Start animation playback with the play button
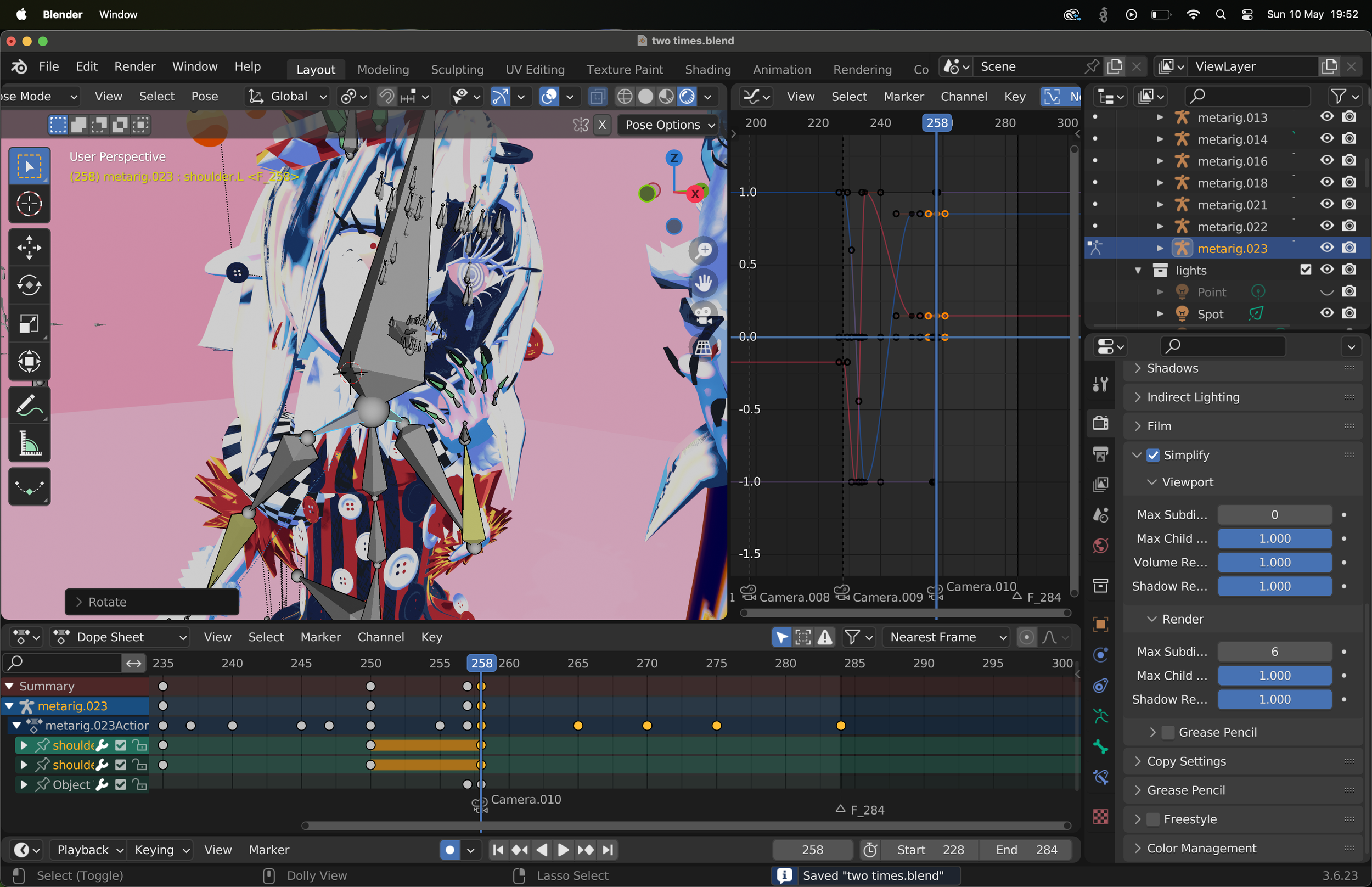The width and height of the screenshot is (1372, 887). (x=563, y=850)
